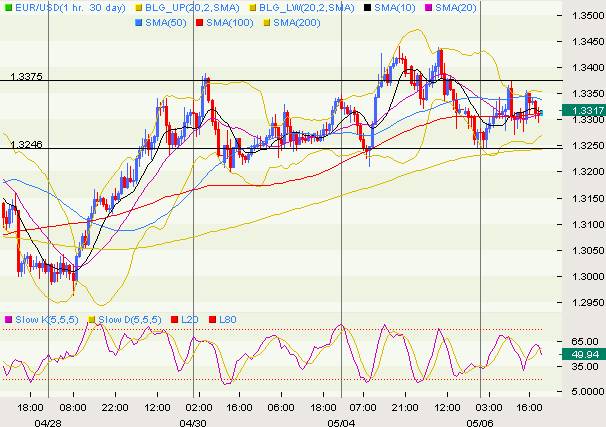Click the red SMA(100) legend swatch

[199, 23]
